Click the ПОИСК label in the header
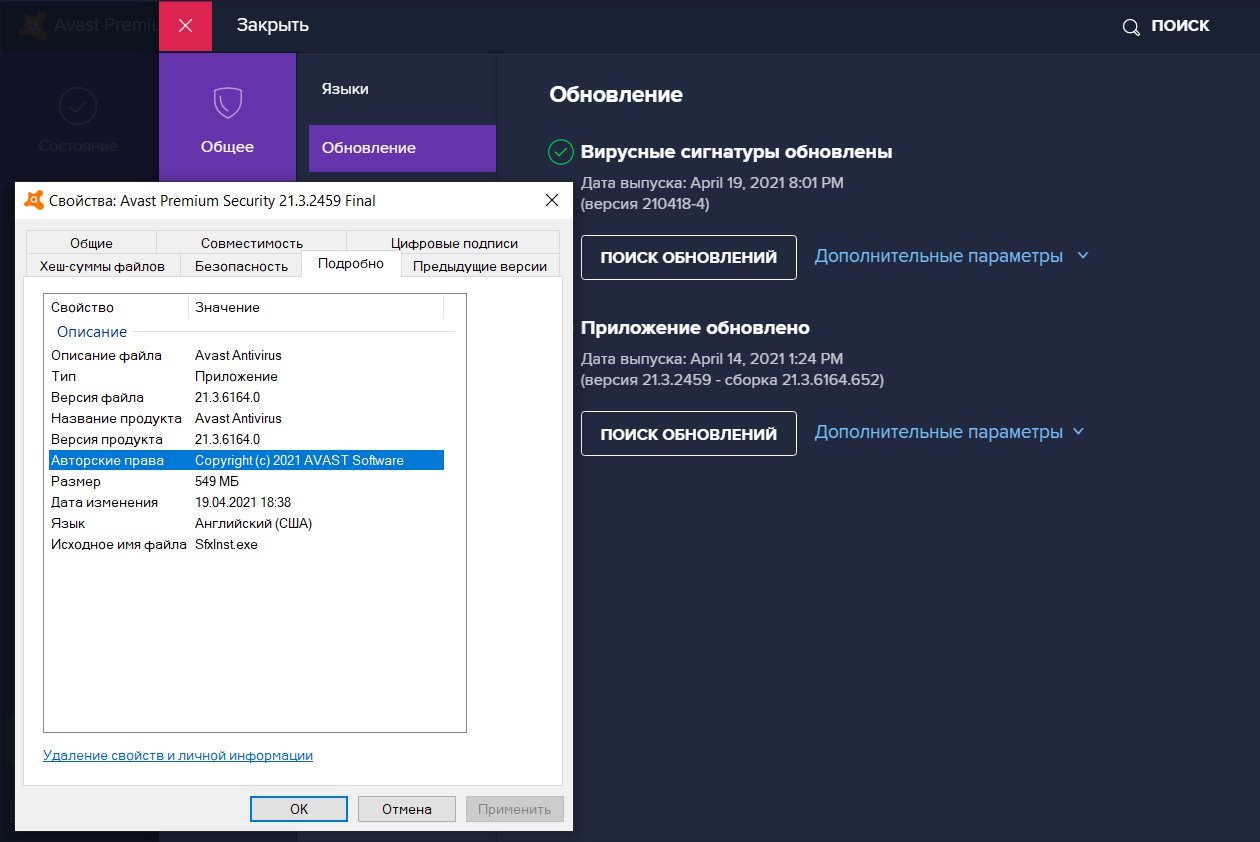The width and height of the screenshot is (1260, 842). (x=1180, y=27)
